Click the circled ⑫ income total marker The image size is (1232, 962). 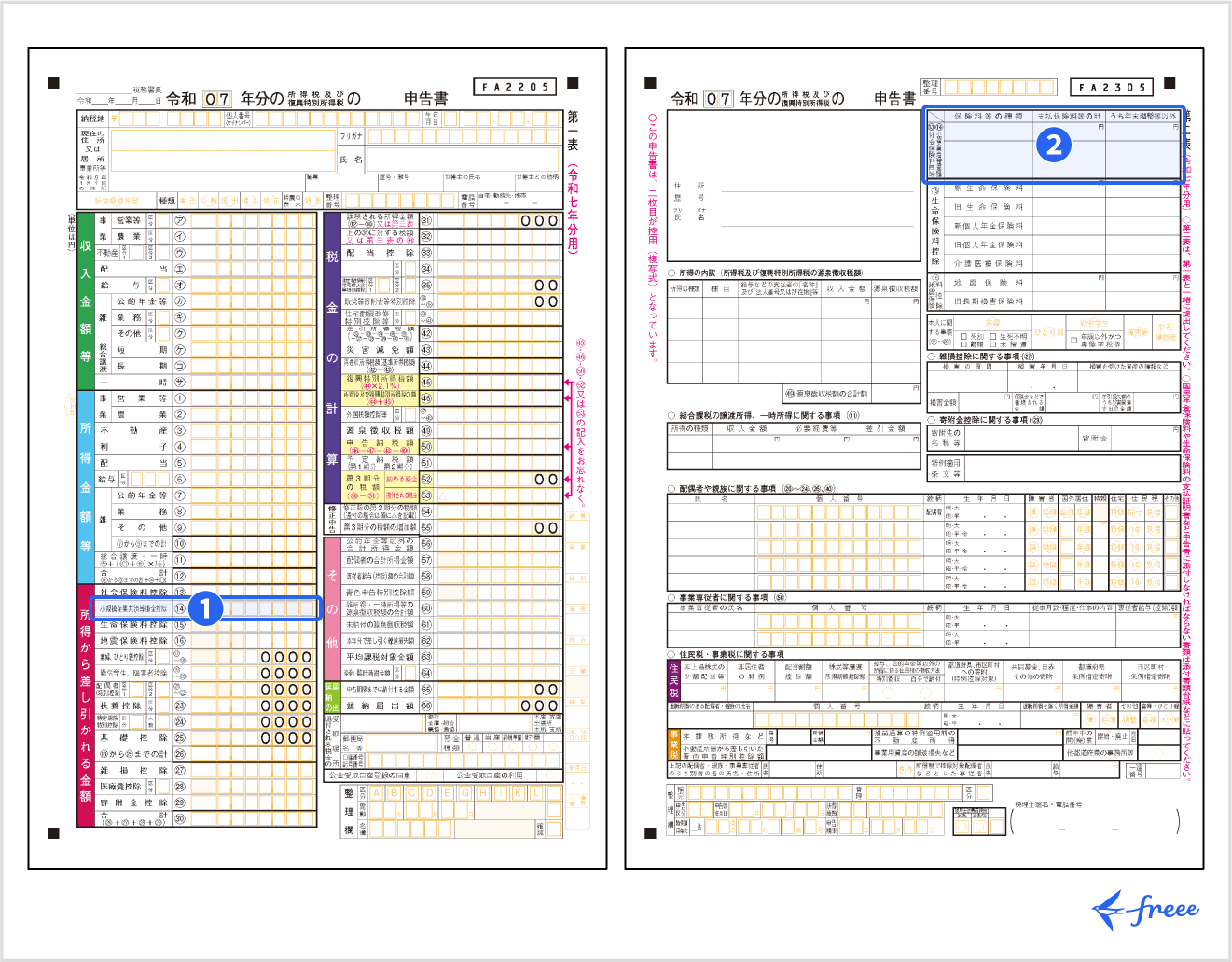(180, 576)
